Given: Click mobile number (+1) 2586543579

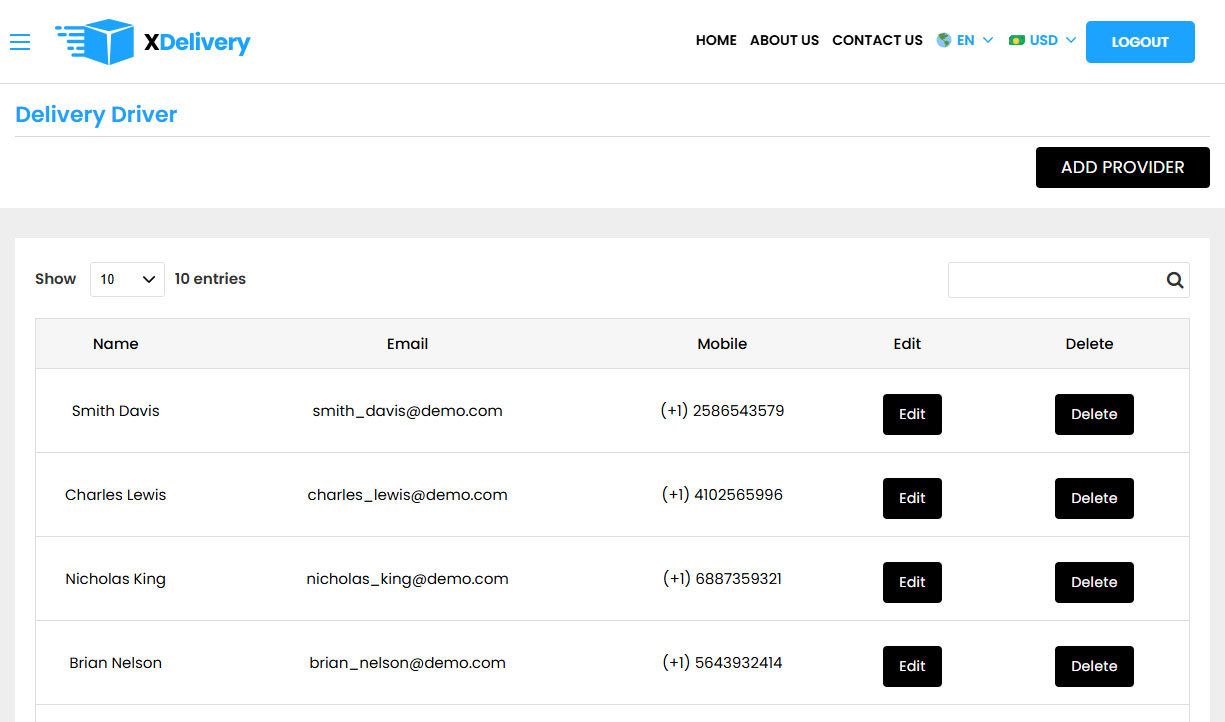Looking at the screenshot, I should click(722, 410).
